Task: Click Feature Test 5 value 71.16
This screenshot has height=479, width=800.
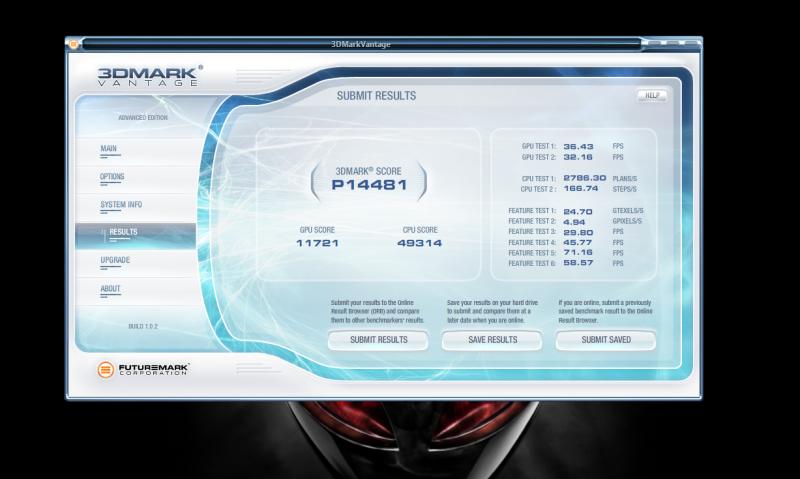Action: point(578,253)
